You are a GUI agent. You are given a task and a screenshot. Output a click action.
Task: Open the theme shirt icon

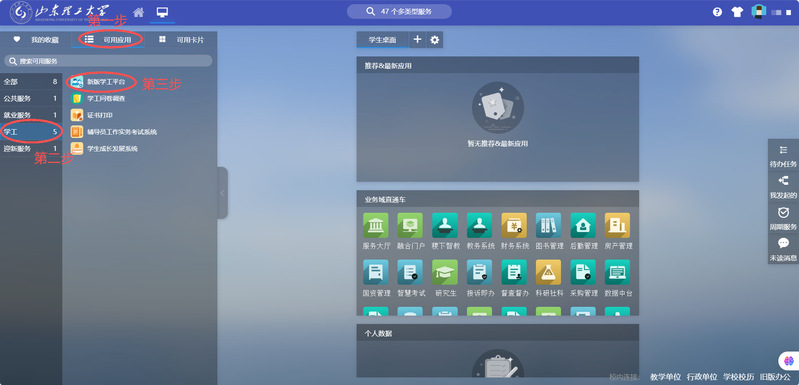pyautogui.click(x=737, y=12)
